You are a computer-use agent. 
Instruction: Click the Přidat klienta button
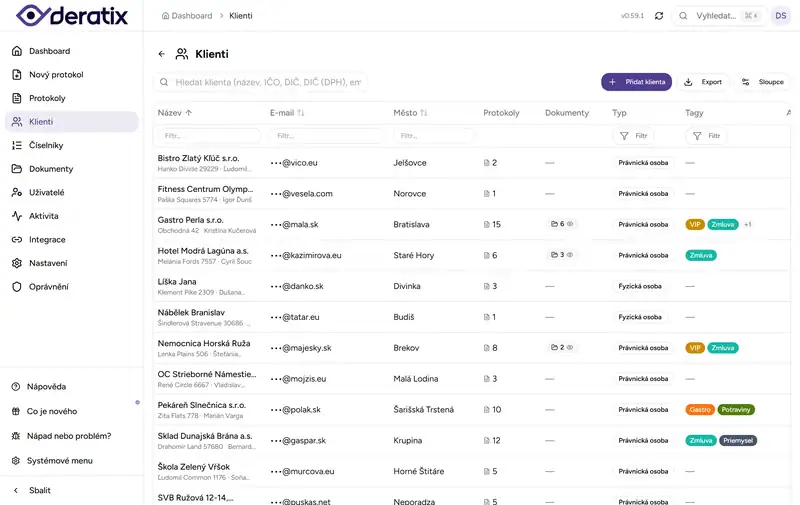coord(636,82)
